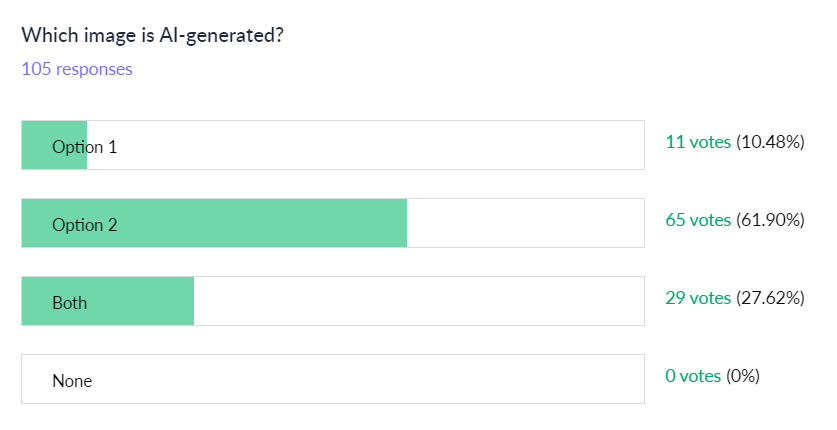Click the 65 votes count

pos(698,220)
